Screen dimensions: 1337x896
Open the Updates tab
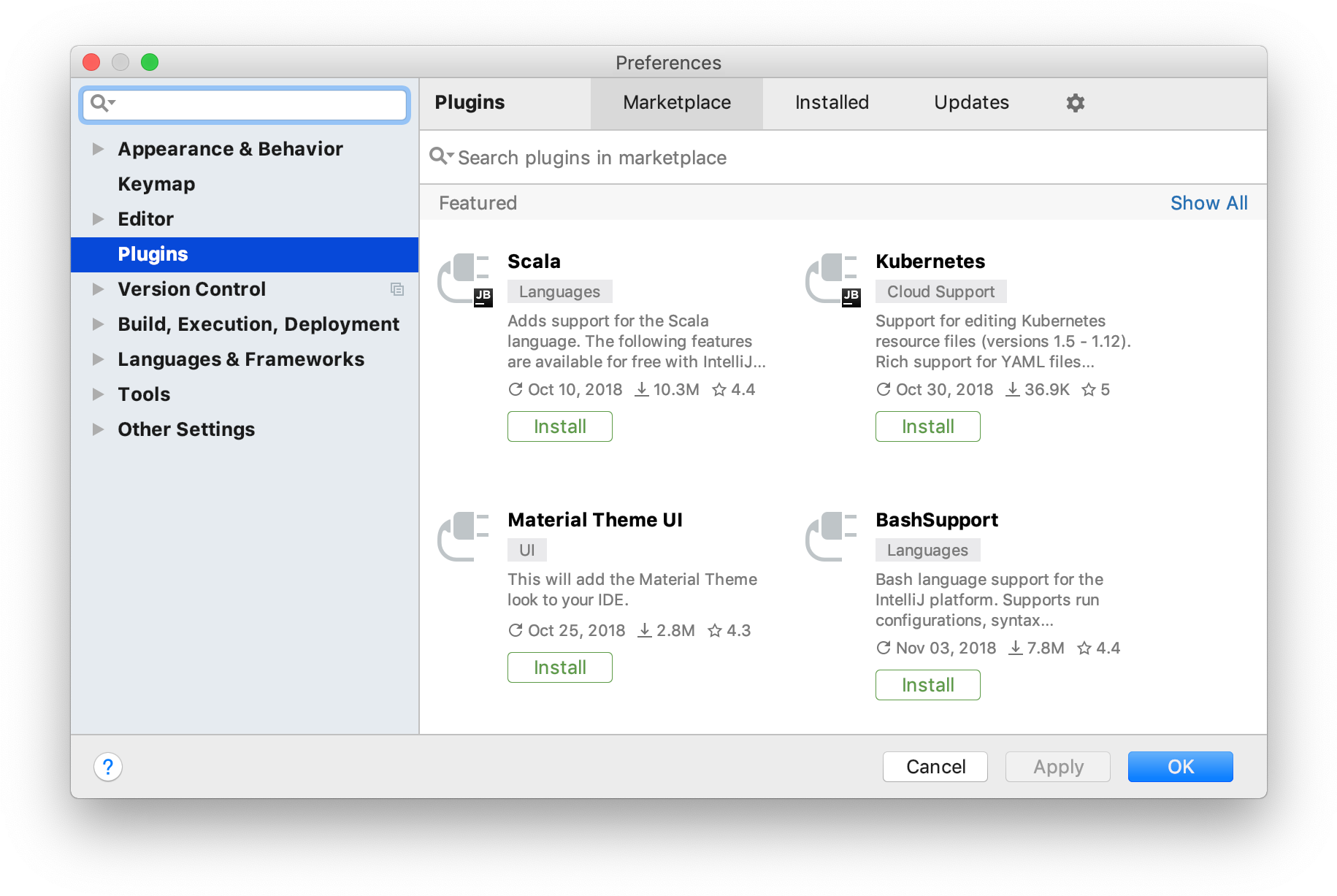click(x=971, y=103)
